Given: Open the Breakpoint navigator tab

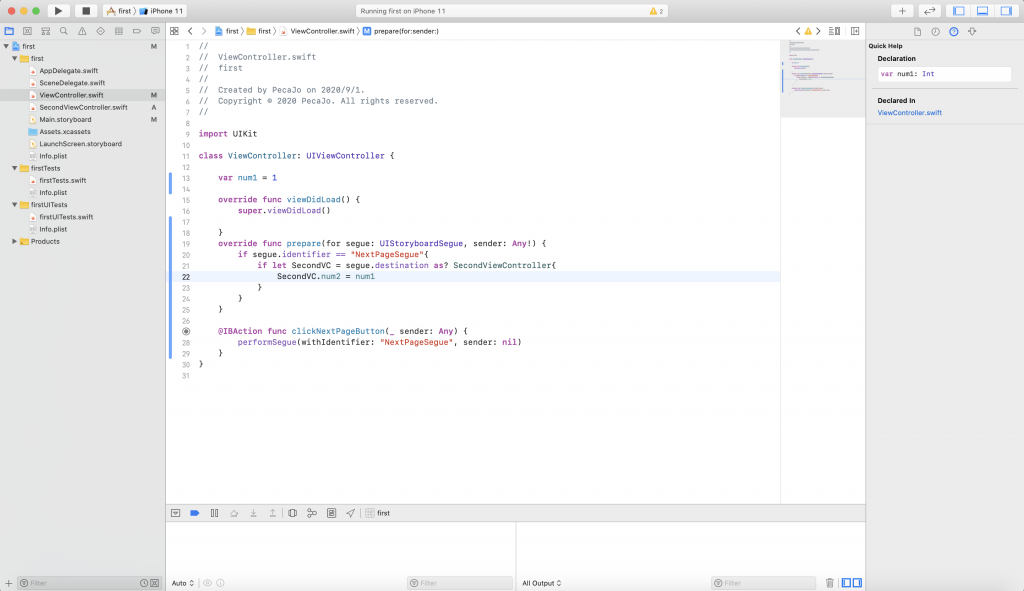Looking at the screenshot, I should pyautogui.click(x=137, y=31).
